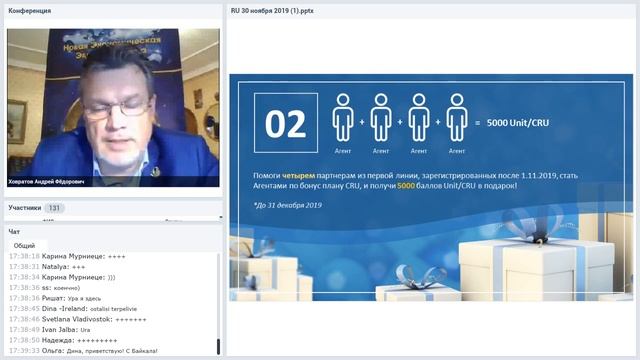Click the highlighted word четырем on slide

(298, 176)
